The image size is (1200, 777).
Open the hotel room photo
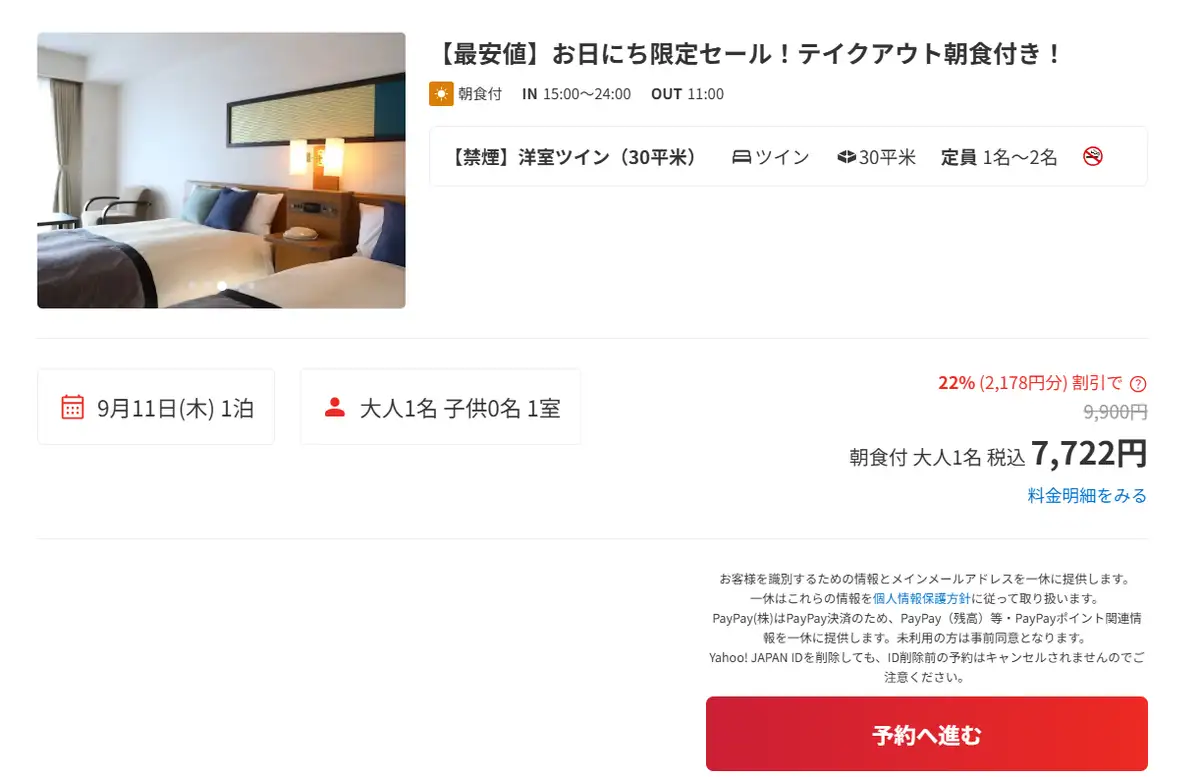click(x=221, y=170)
